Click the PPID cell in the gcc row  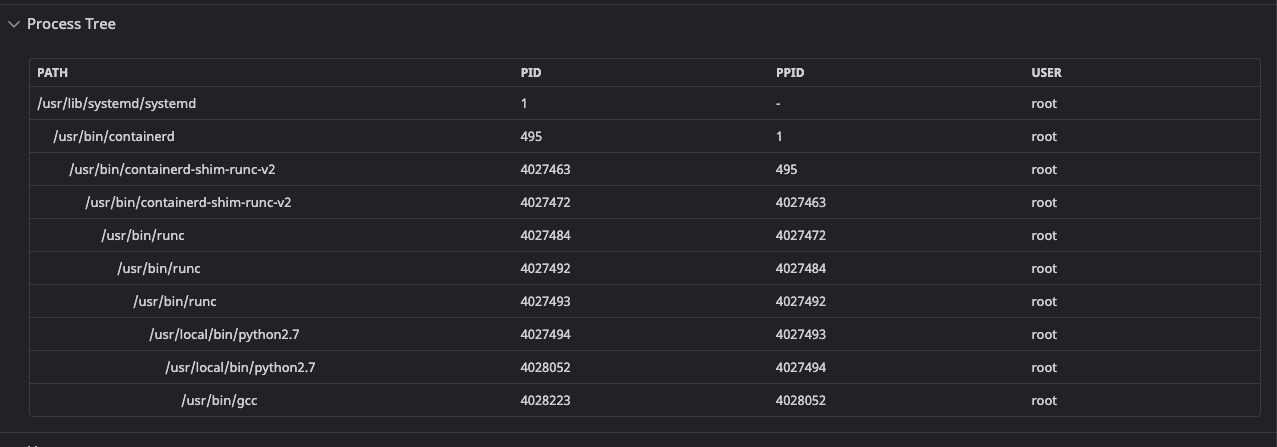click(x=800, y=401)
